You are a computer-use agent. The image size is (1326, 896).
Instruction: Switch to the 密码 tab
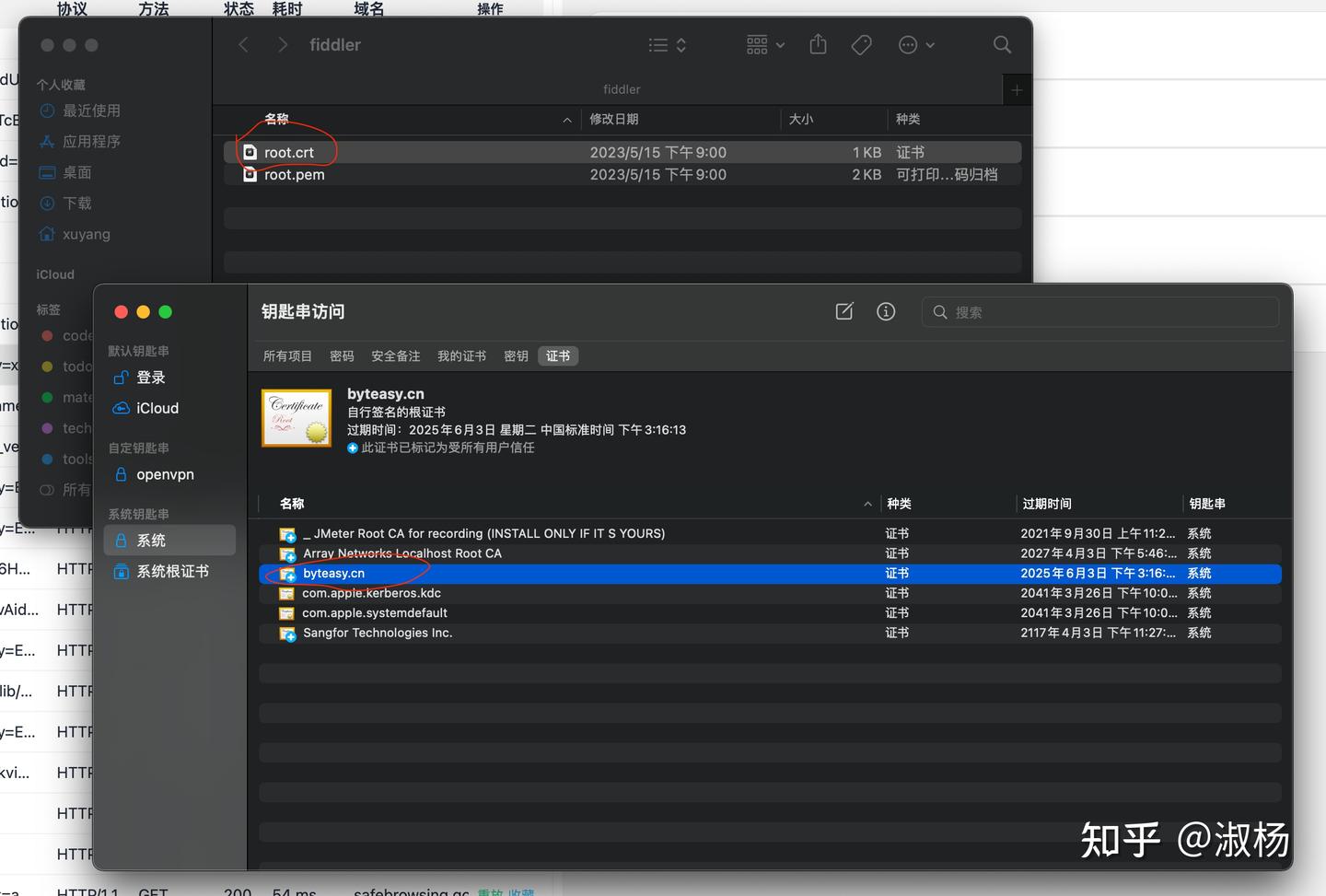click(x=342, y=355)
